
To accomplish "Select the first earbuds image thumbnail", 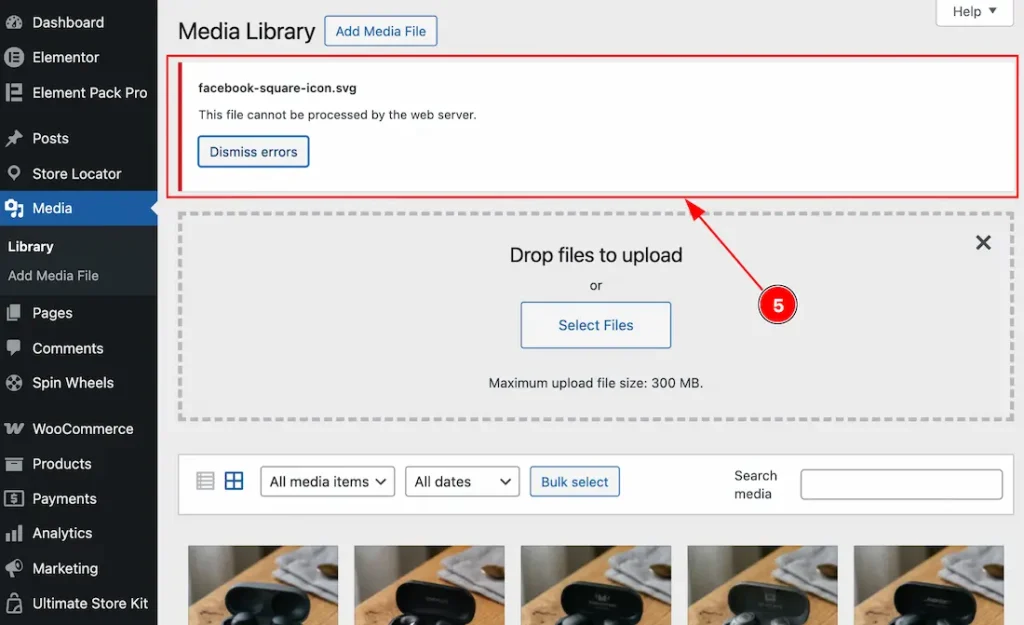I will pos(263,585).
